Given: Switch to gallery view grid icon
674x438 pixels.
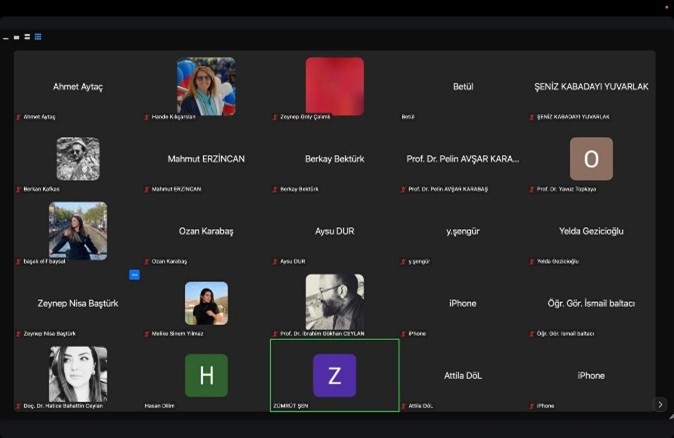Looking at the screenshot, I should tap(38, 37).
